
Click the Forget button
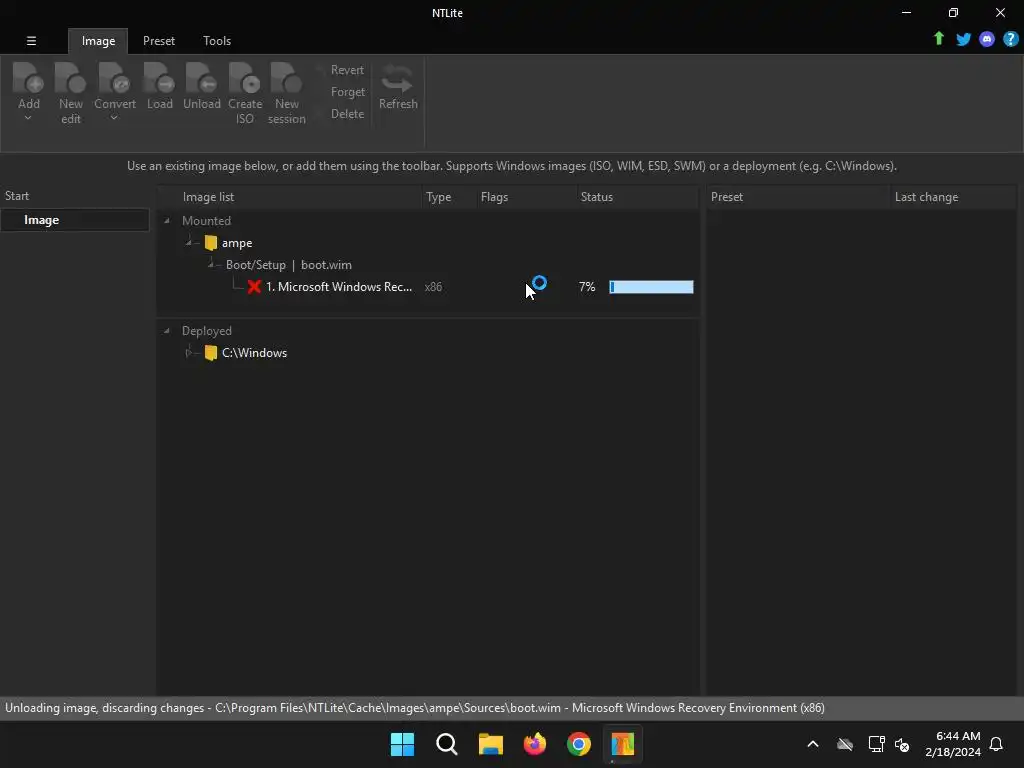[347, 92]
